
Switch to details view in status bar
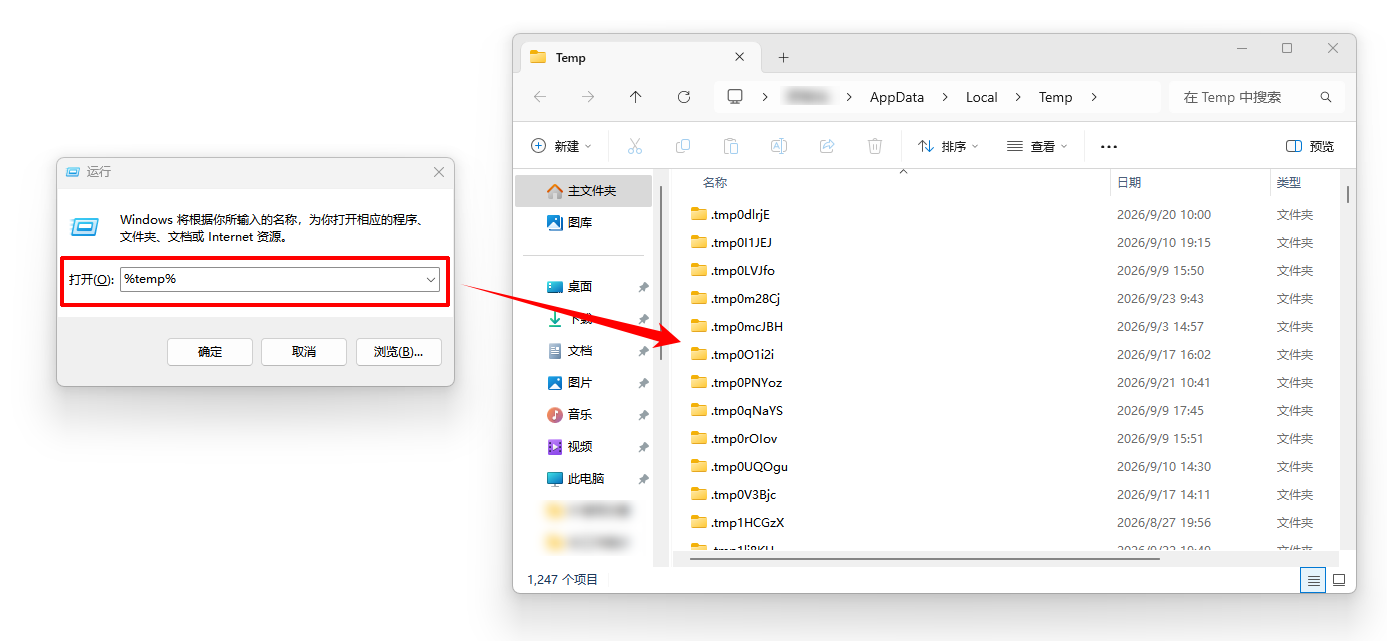point(1314,580)
